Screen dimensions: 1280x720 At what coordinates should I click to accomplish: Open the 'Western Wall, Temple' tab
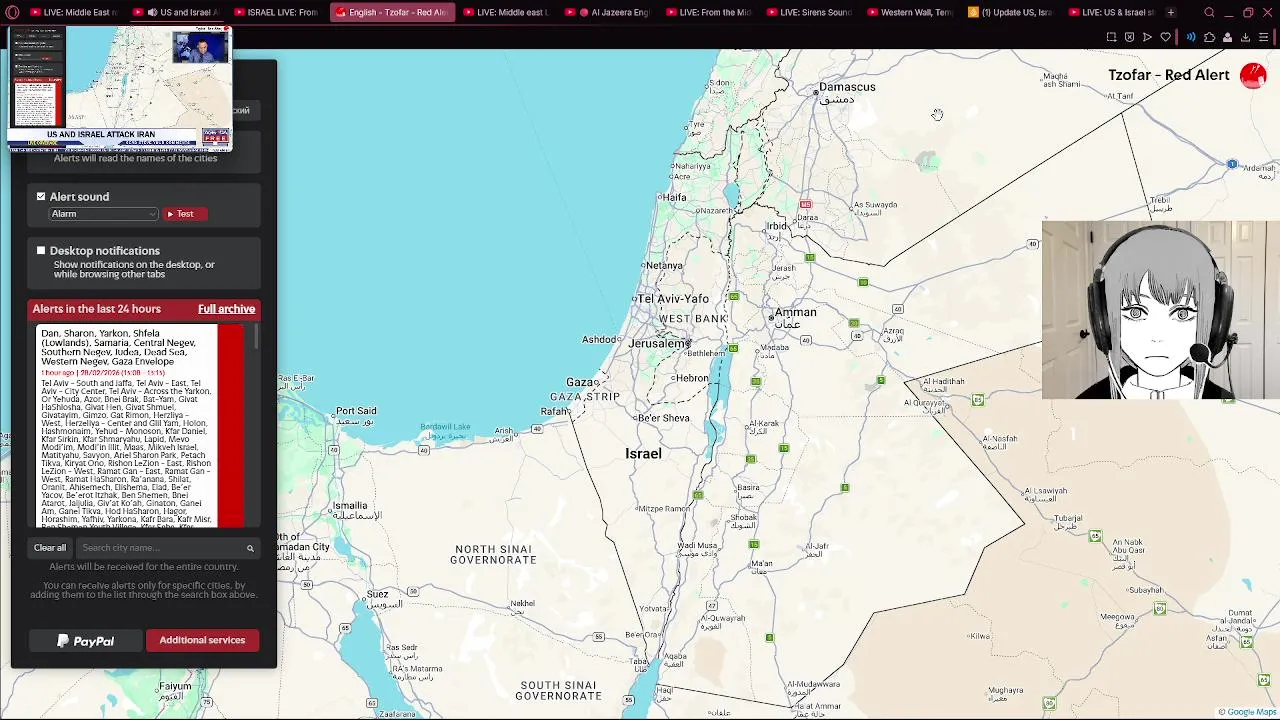[x=909, y=12]
